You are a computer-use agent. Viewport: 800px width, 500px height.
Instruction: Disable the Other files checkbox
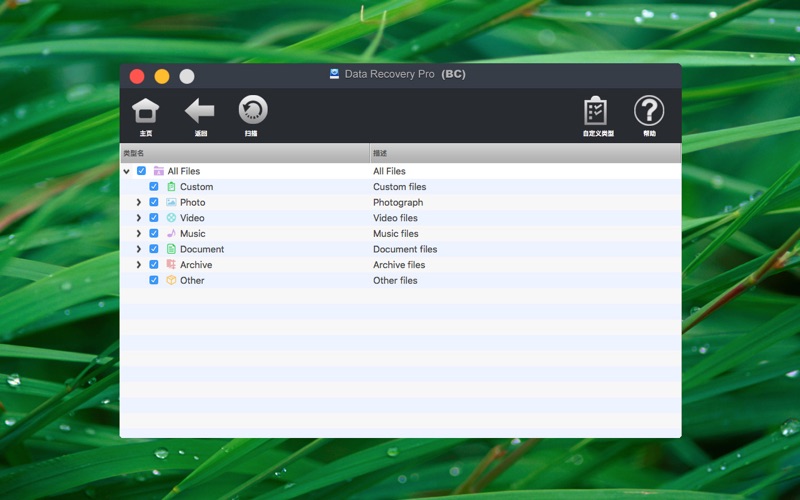pos(153,281)
